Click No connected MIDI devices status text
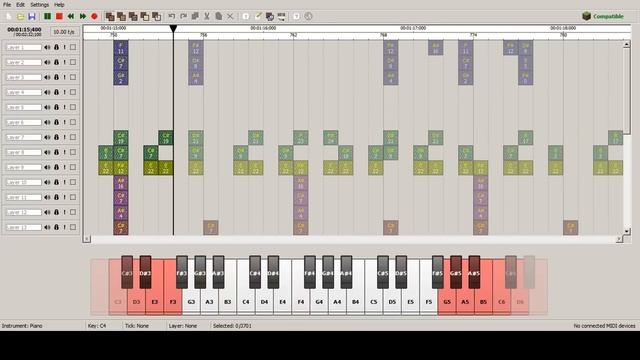Image resolution: width=640 pixels, height=360 pixels. pyautogui.click(x=604, y=326)
